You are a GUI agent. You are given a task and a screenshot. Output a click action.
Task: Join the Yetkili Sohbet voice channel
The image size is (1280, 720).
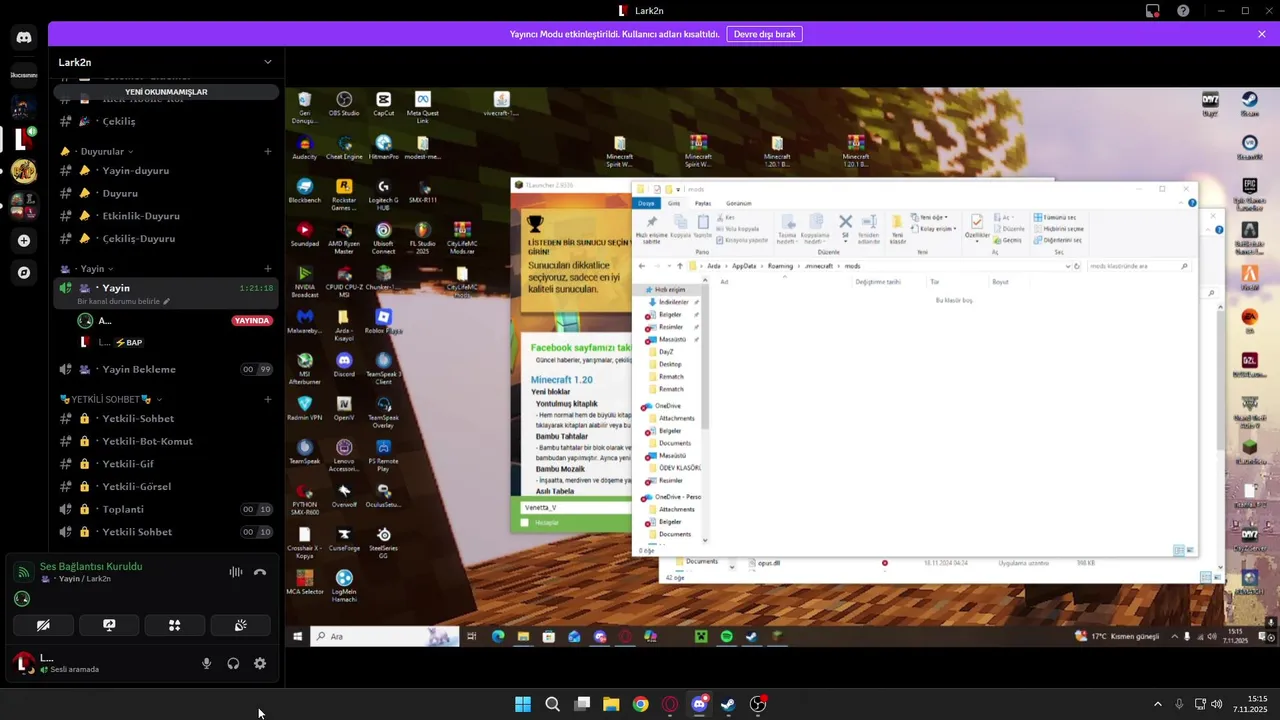click(x=166, y=531)
